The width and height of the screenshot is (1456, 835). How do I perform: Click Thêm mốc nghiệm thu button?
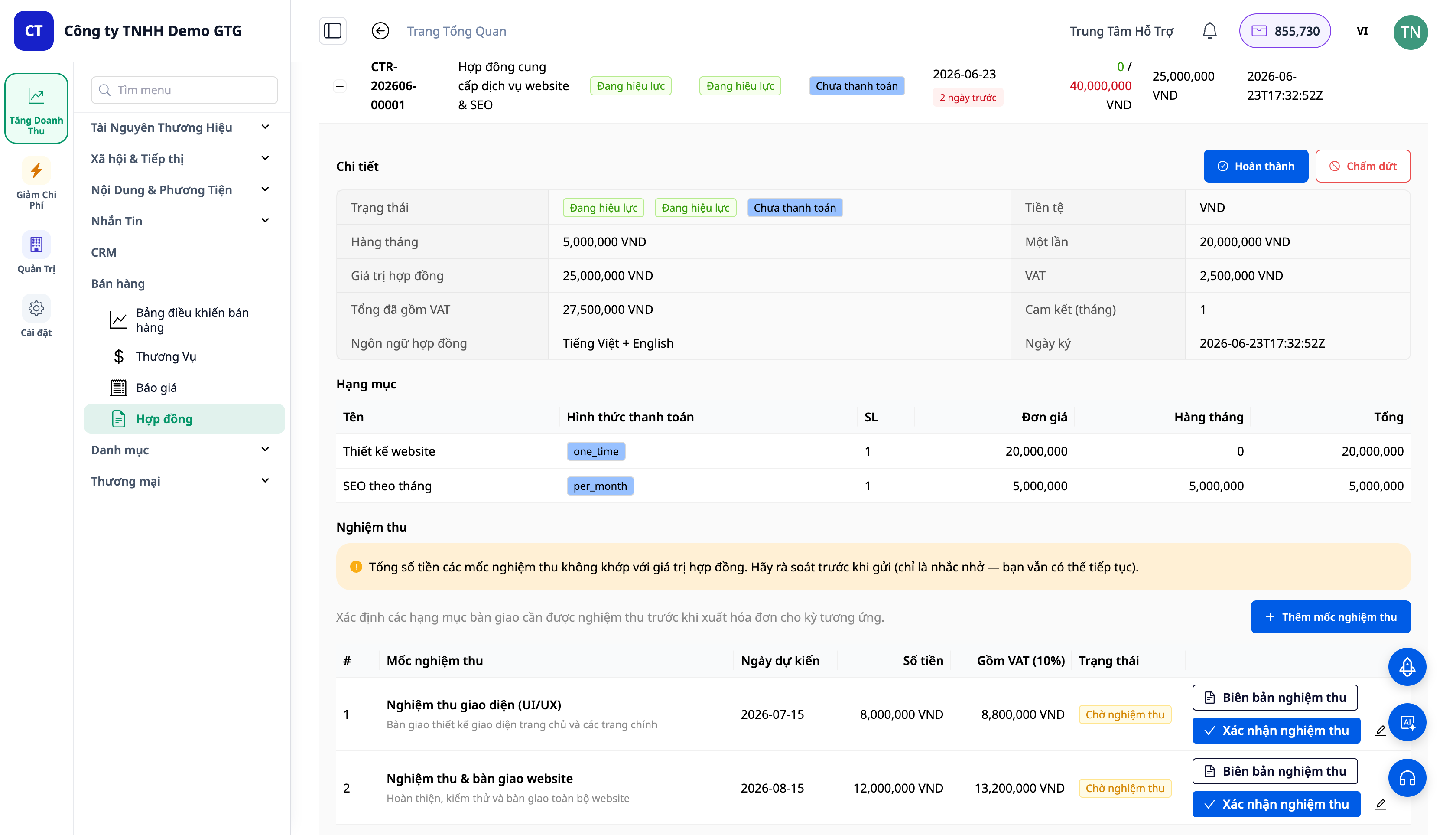pos(1330,617)
